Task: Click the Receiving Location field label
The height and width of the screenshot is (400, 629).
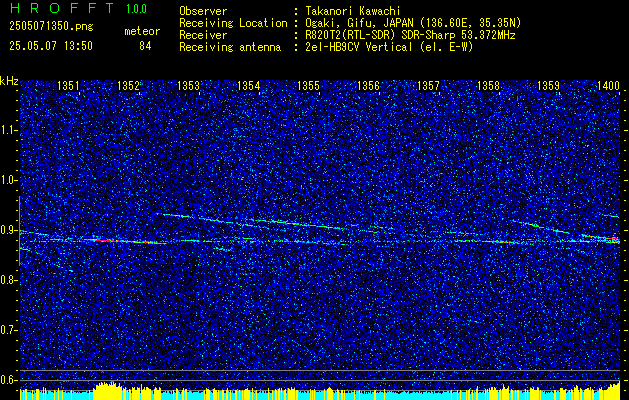Action: 233,23
